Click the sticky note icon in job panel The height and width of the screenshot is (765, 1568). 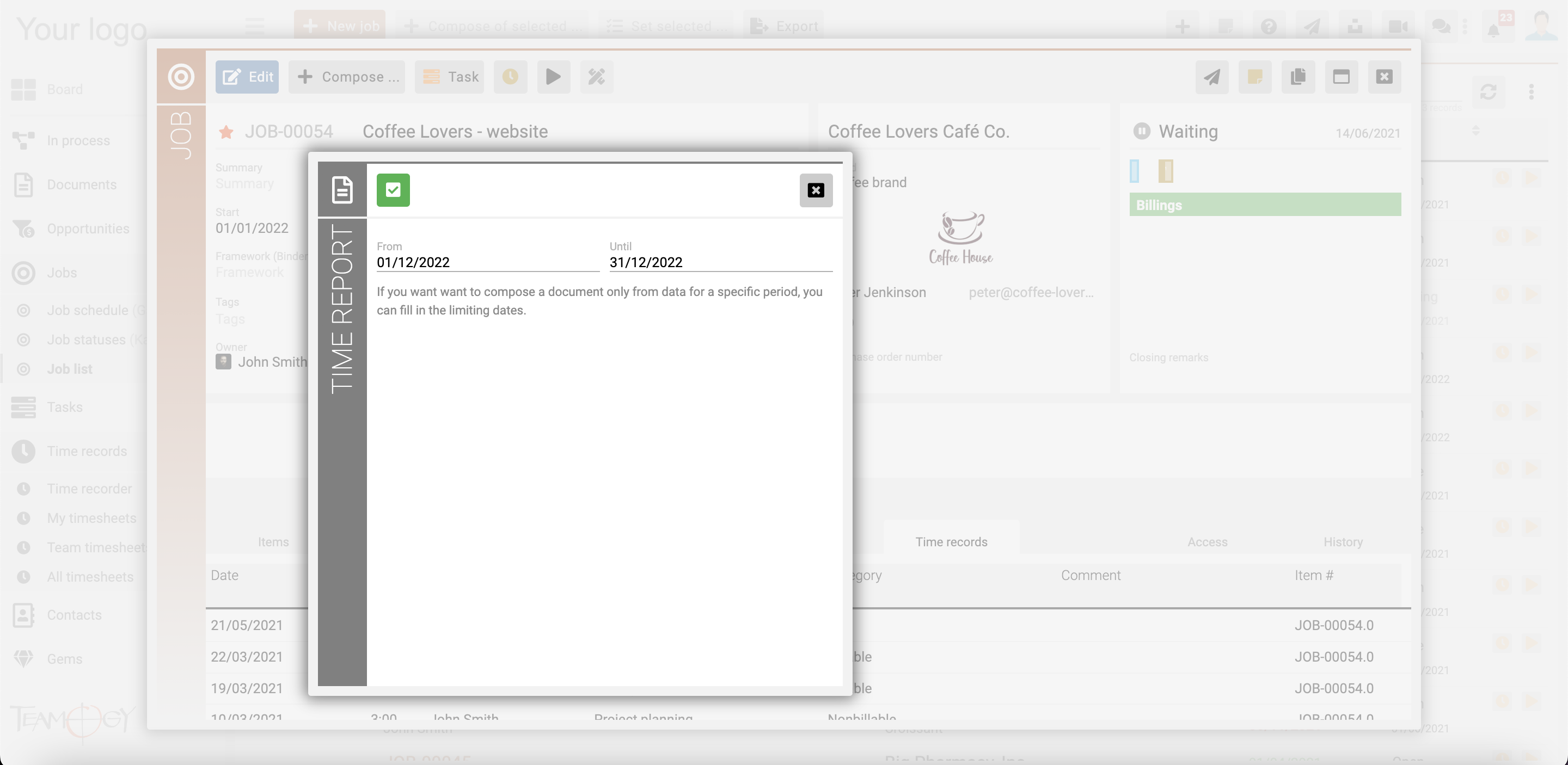point(1254,77)
